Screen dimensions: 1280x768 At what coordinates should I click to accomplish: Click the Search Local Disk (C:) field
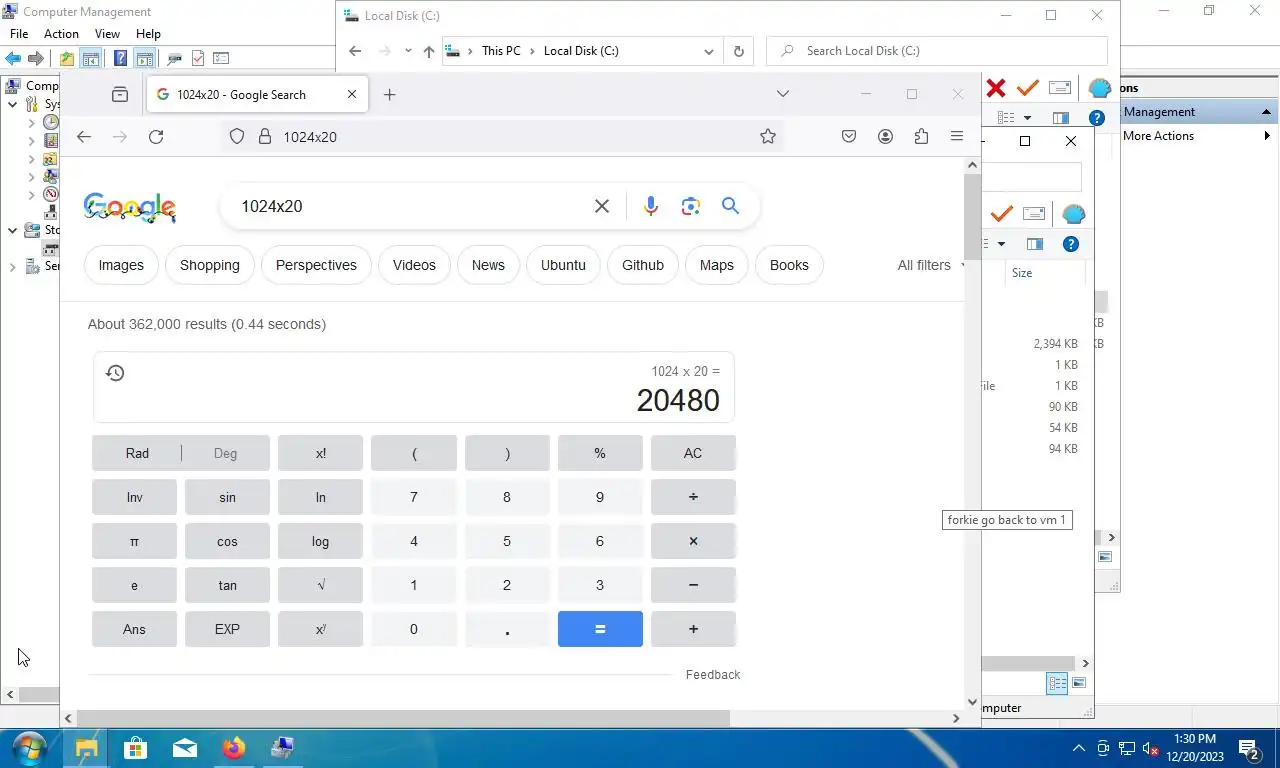pyautogui.click(x=937, y=51)
